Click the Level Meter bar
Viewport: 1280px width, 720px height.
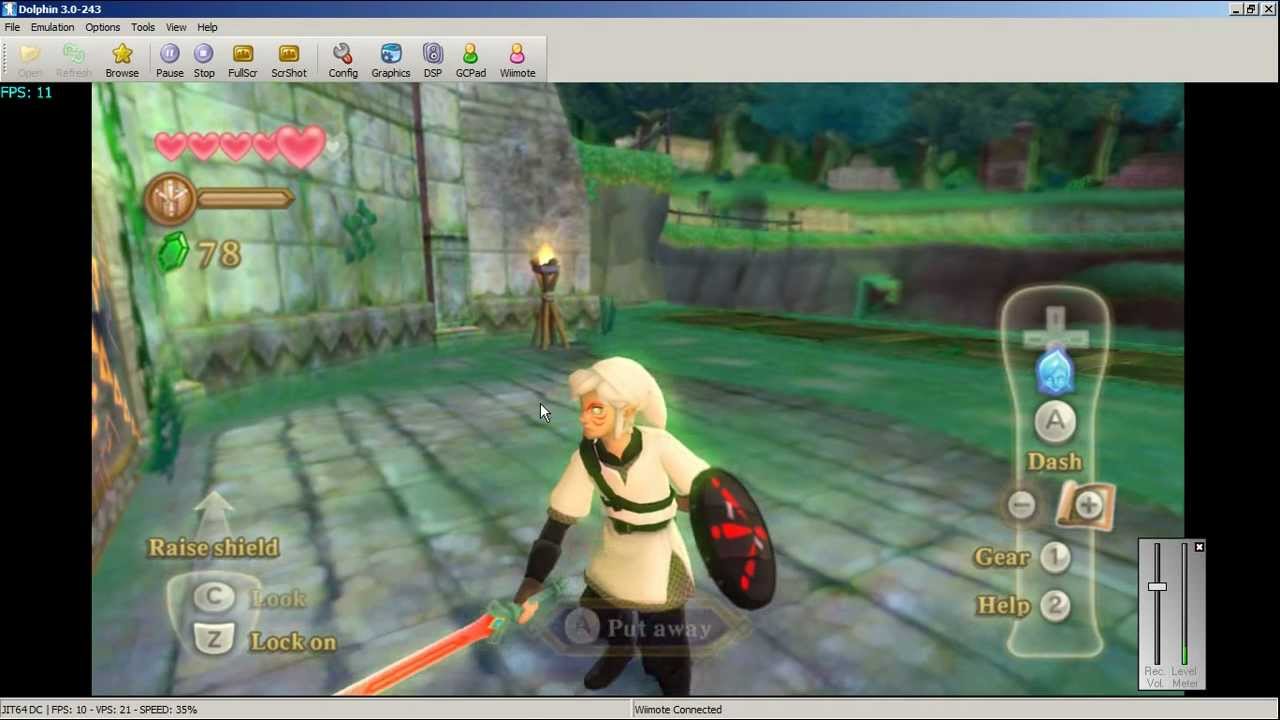click(x=1185, y=605)
